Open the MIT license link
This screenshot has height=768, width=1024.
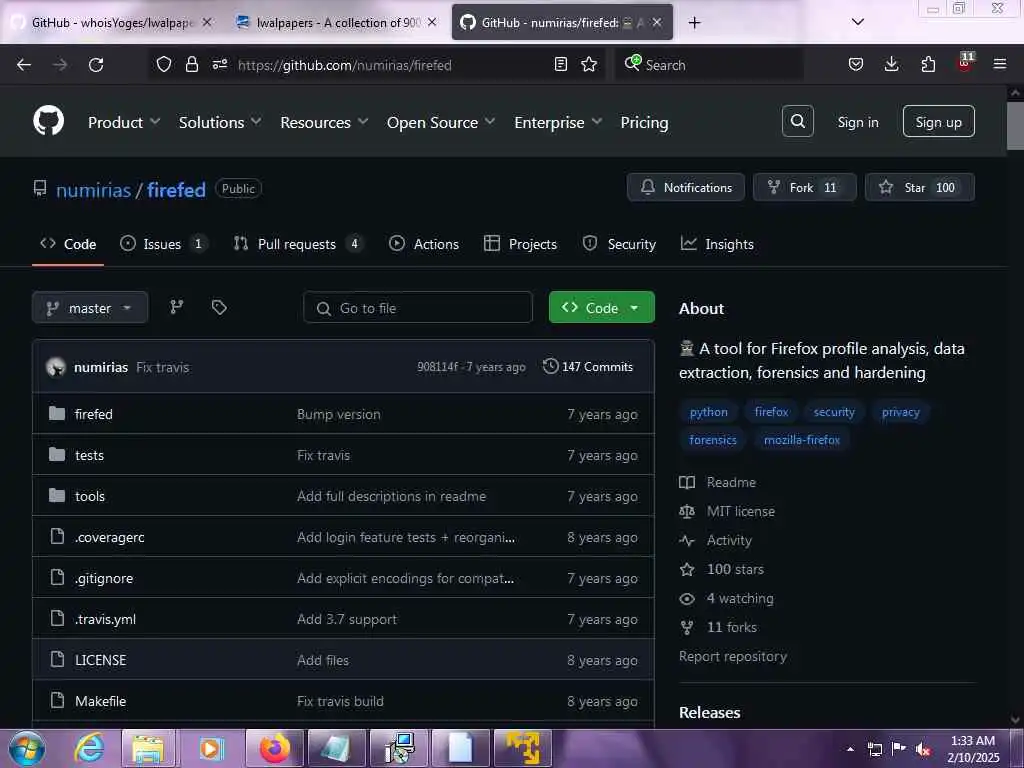coord(741,511)
